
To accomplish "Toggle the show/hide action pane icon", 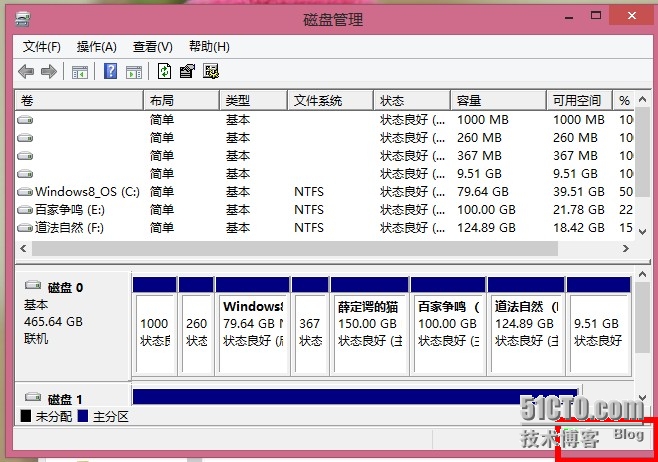I will pyautogui.click(x=133, y=71).
